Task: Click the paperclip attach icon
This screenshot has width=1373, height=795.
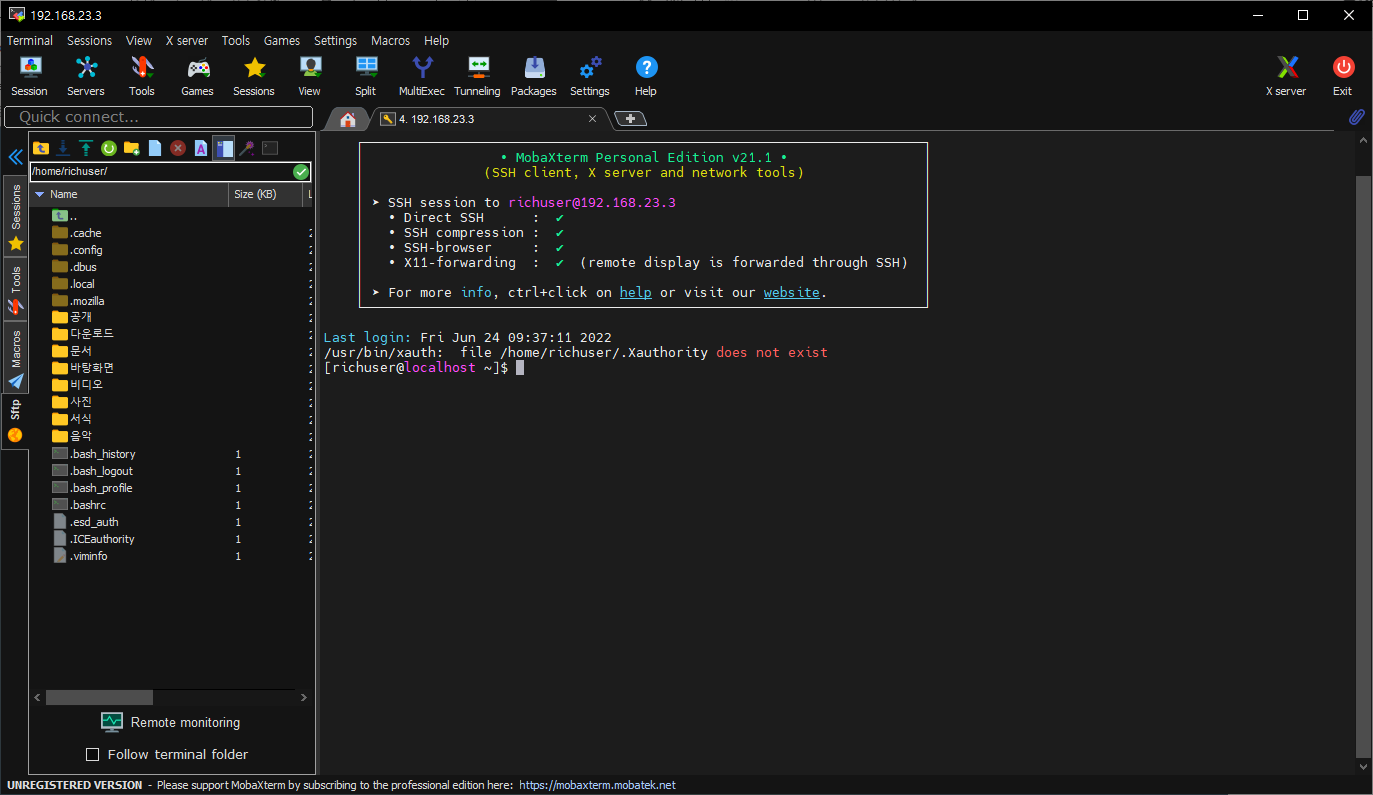Action: click(1357, 118)
